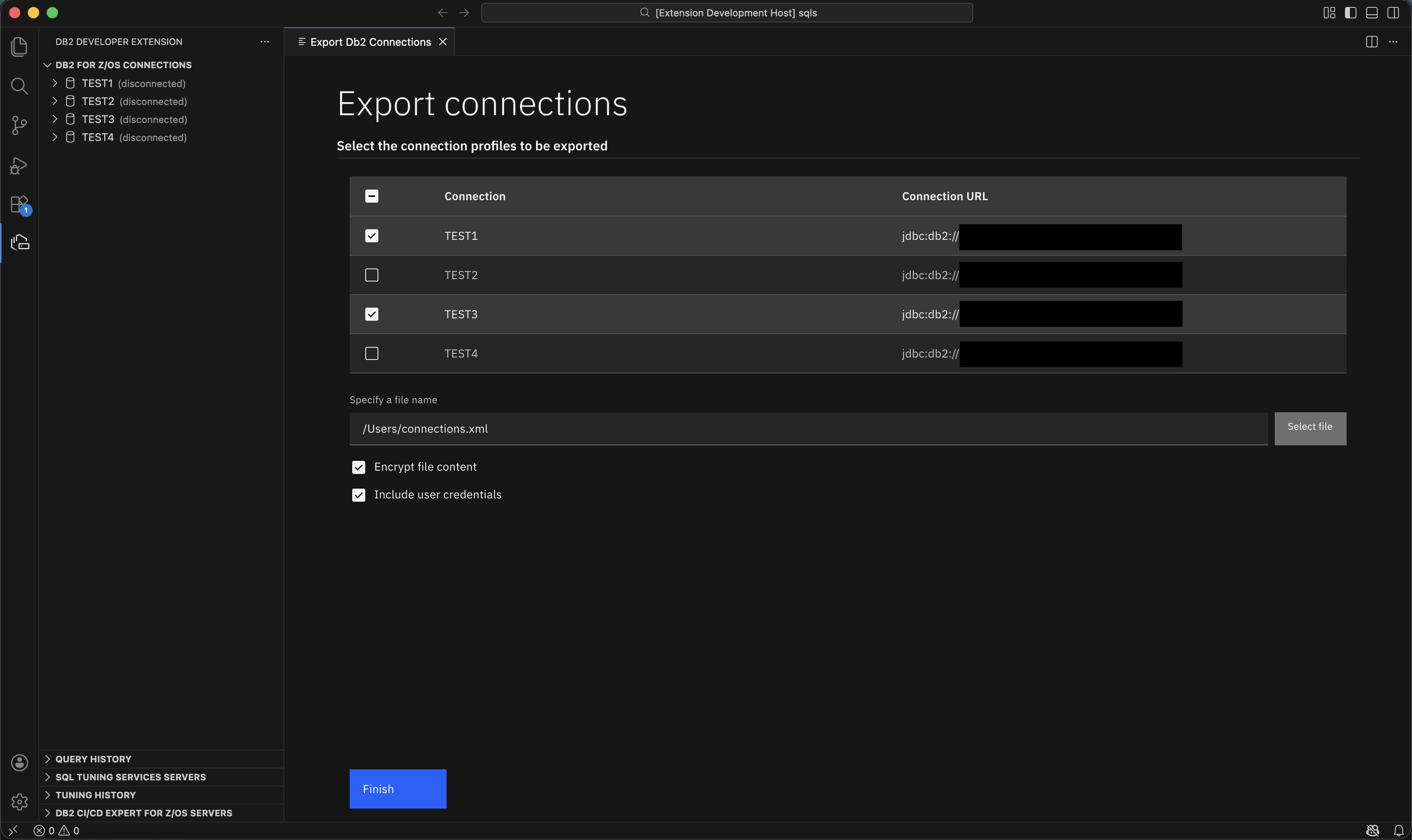This screenshot has height=840, width=1412.
Task: Toggle the secondary side bar icon
Action: 1393,12
